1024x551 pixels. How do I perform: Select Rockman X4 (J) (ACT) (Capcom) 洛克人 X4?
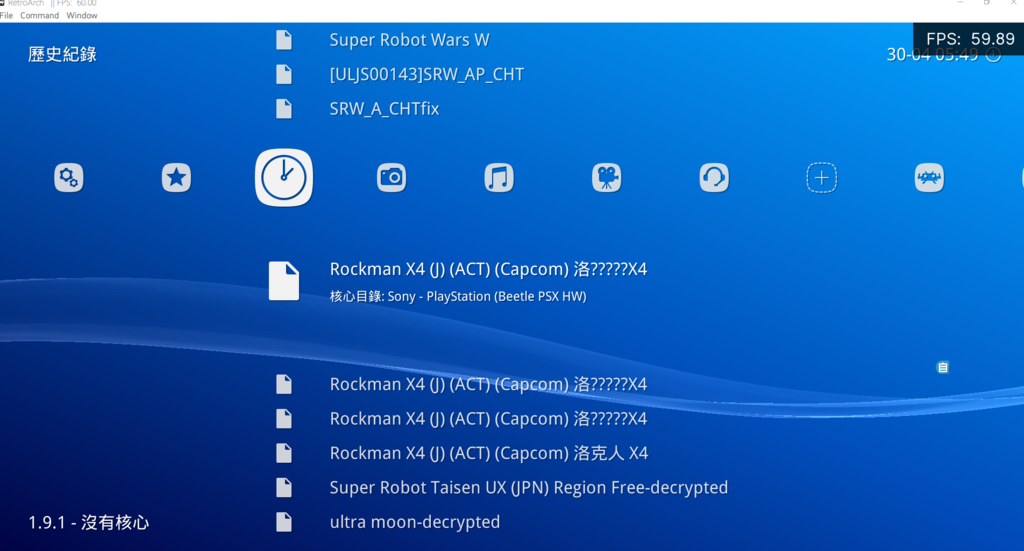point(489,453)
